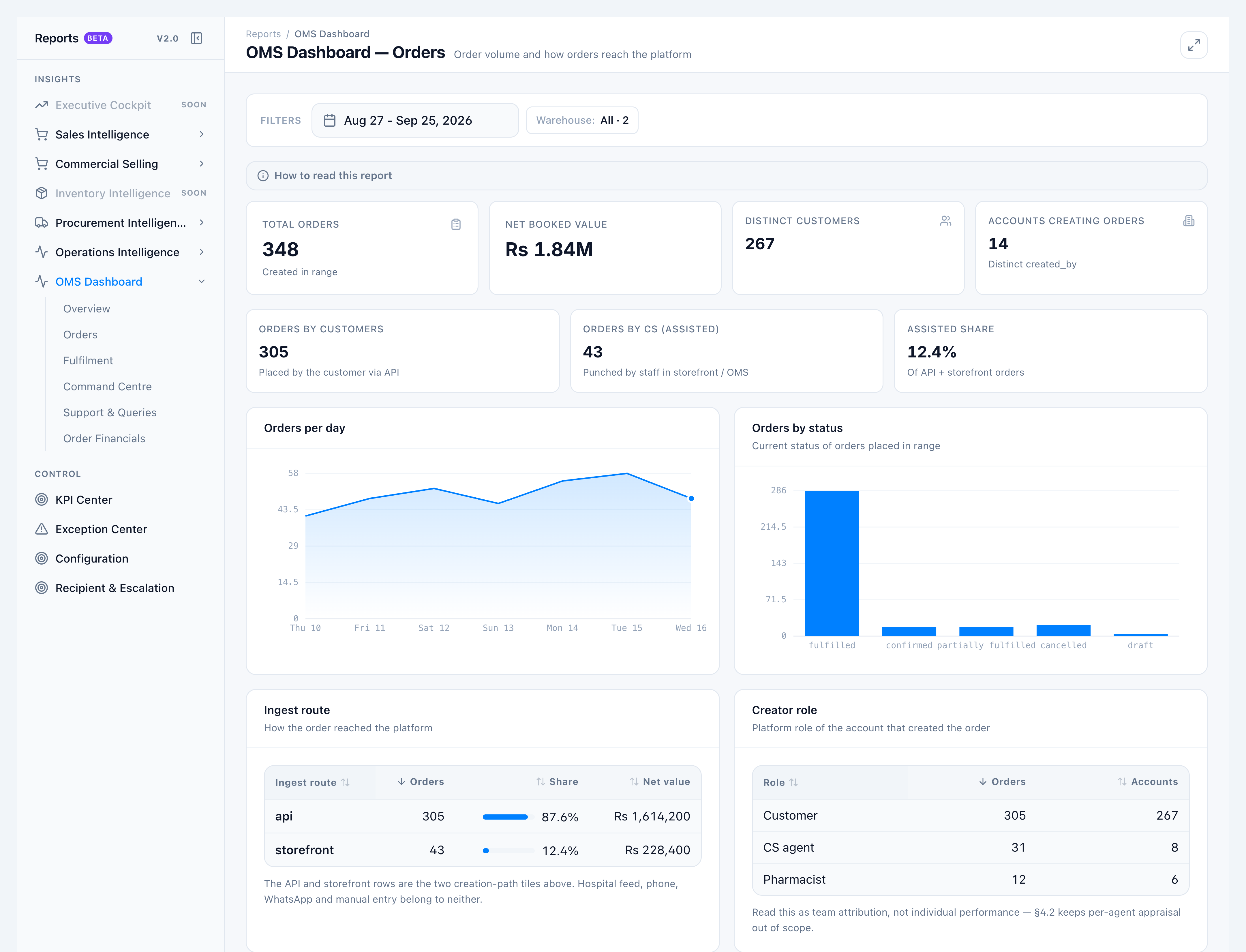The image size is (1246, 952).
Task: Open the date range Aug 27 - Sep 25 field
Action: pyautogui.click(x=415, y=120)
